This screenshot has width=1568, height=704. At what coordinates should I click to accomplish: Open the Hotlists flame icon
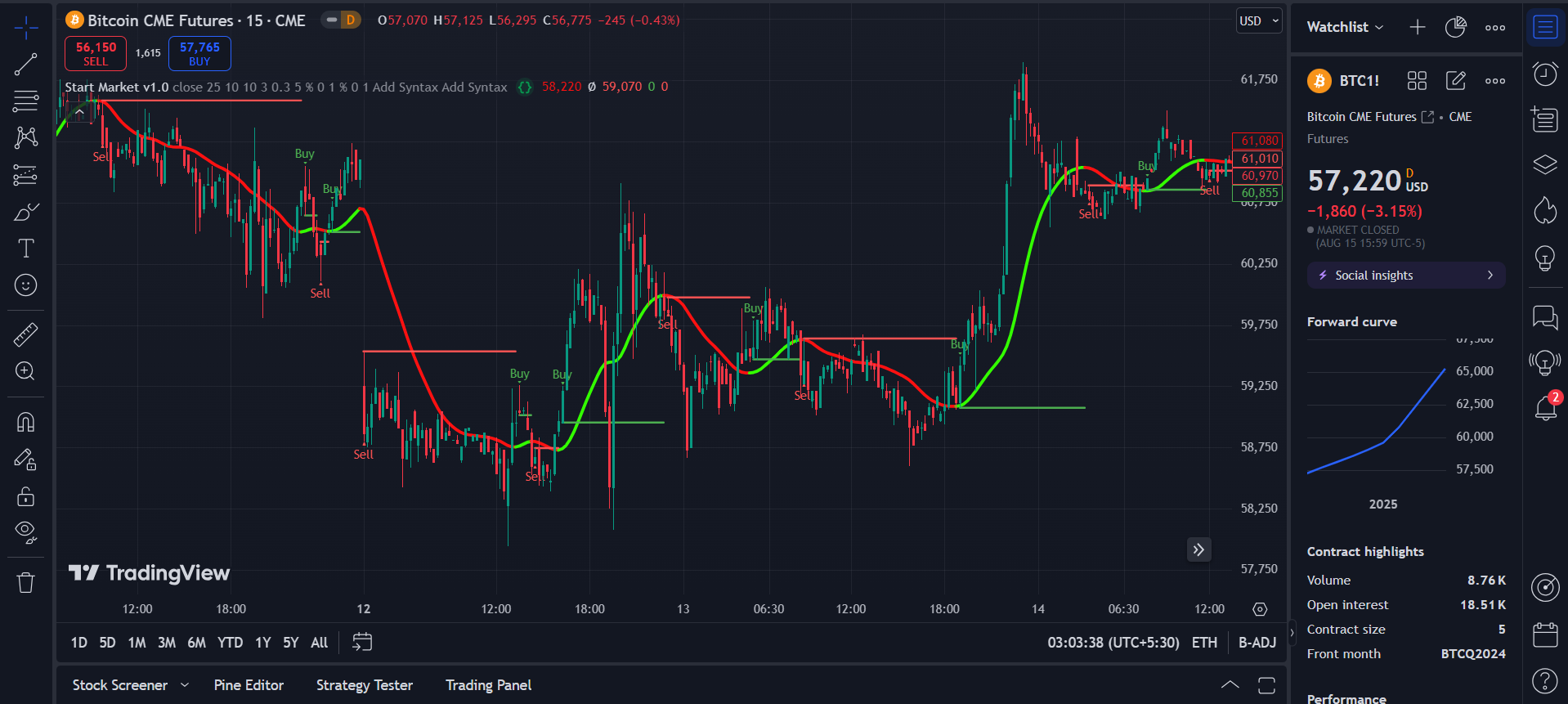(x=1545, y=211)
